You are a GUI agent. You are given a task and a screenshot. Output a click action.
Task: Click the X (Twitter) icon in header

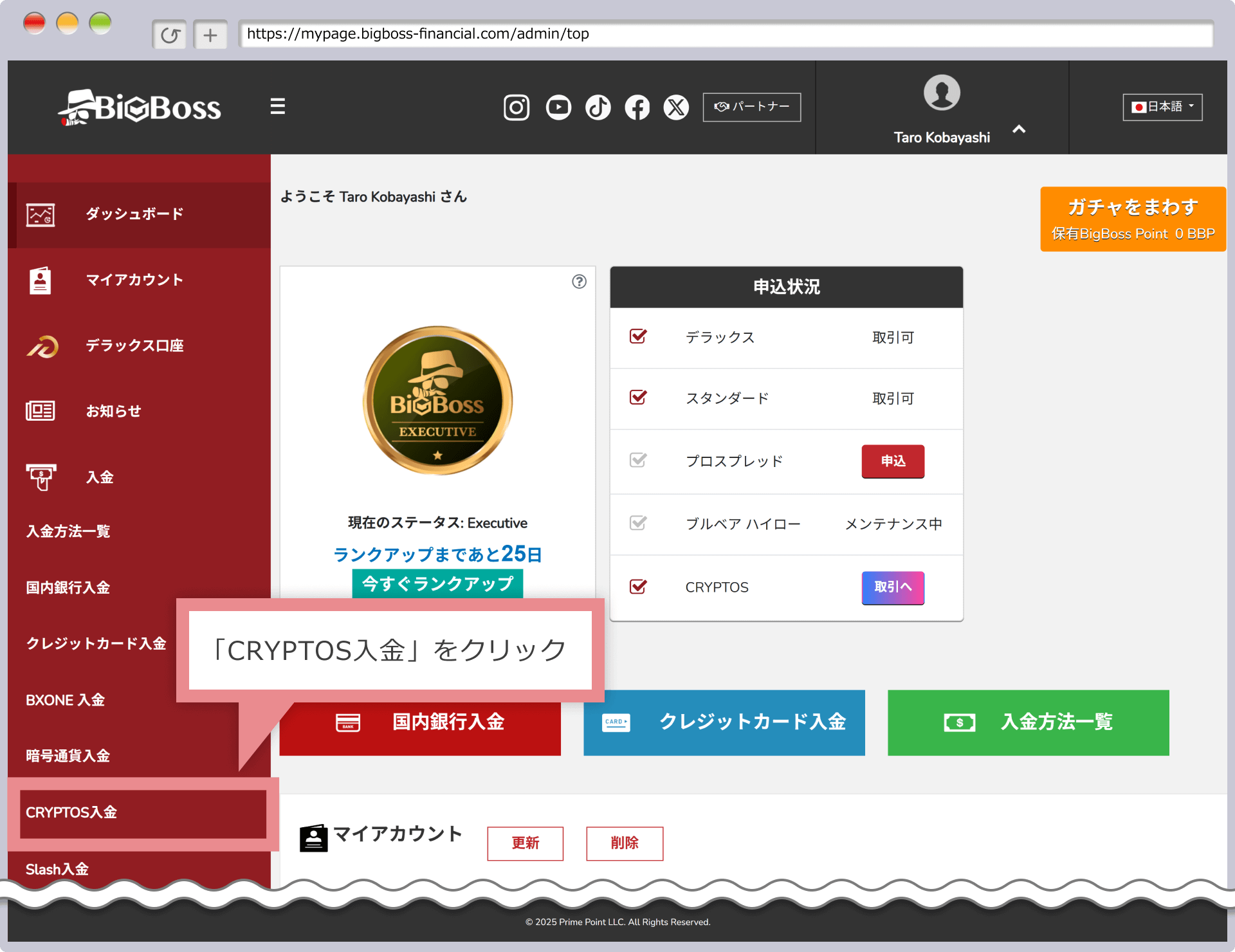click(676, 107)
